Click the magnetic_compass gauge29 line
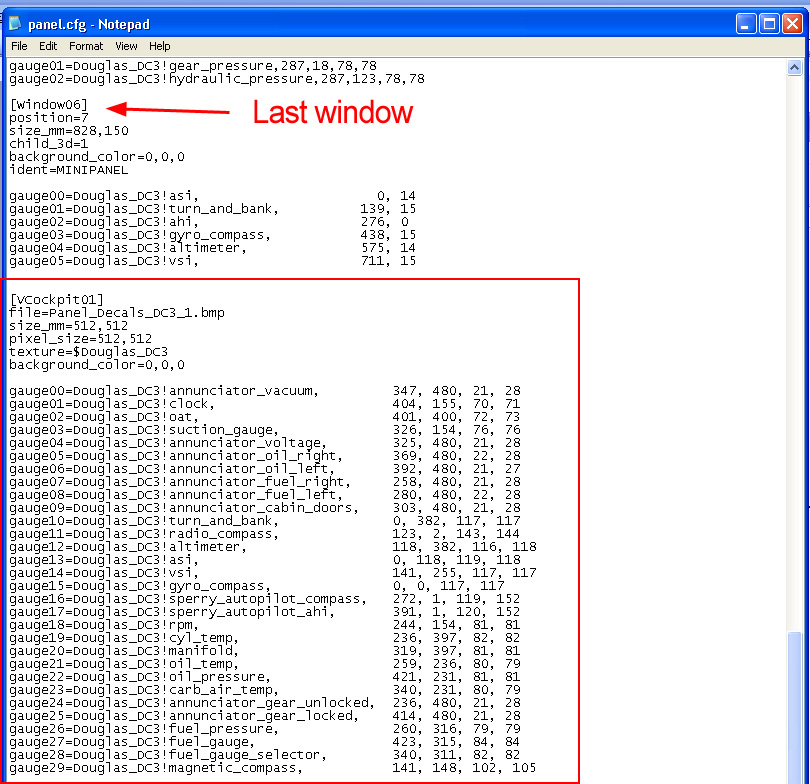The height and width of the screenshot is (784, 810). point(272,768)
